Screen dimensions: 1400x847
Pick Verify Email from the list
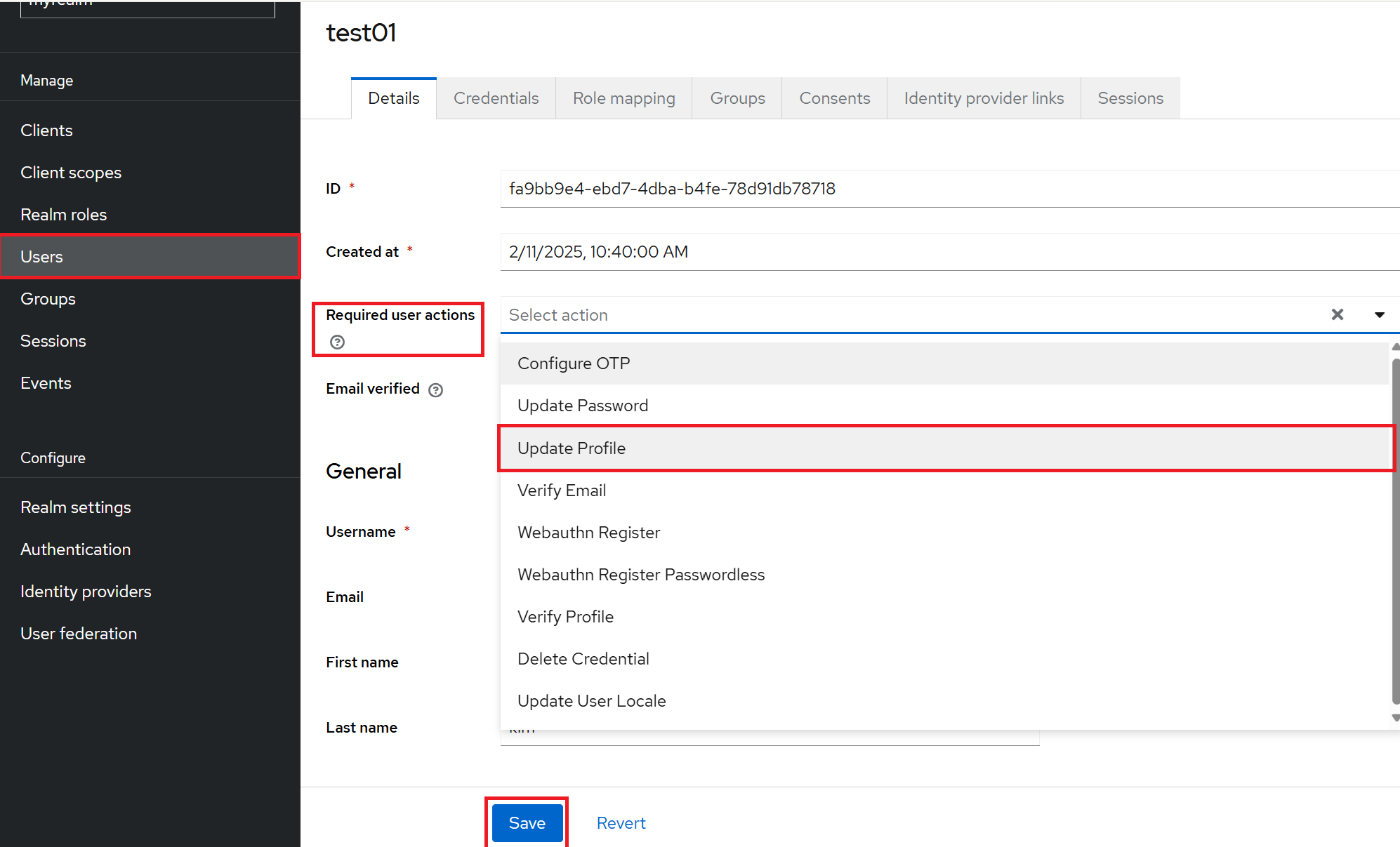tap(562, 491)
